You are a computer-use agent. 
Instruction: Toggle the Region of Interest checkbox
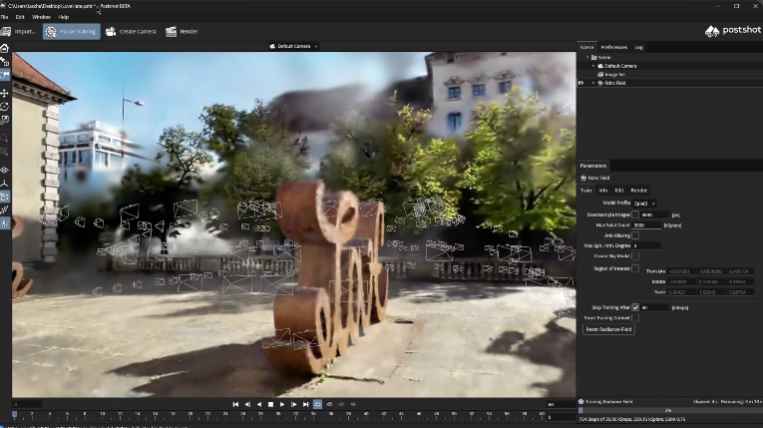coord(635,268)
